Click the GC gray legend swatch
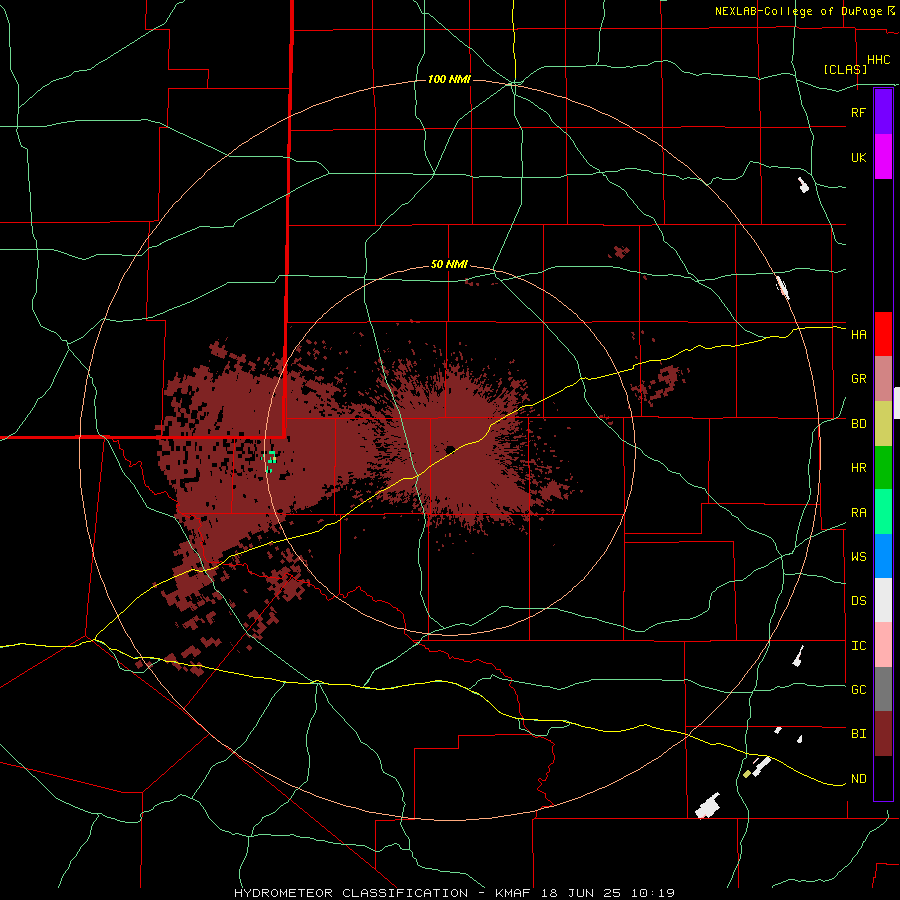 tap(883, 689)
